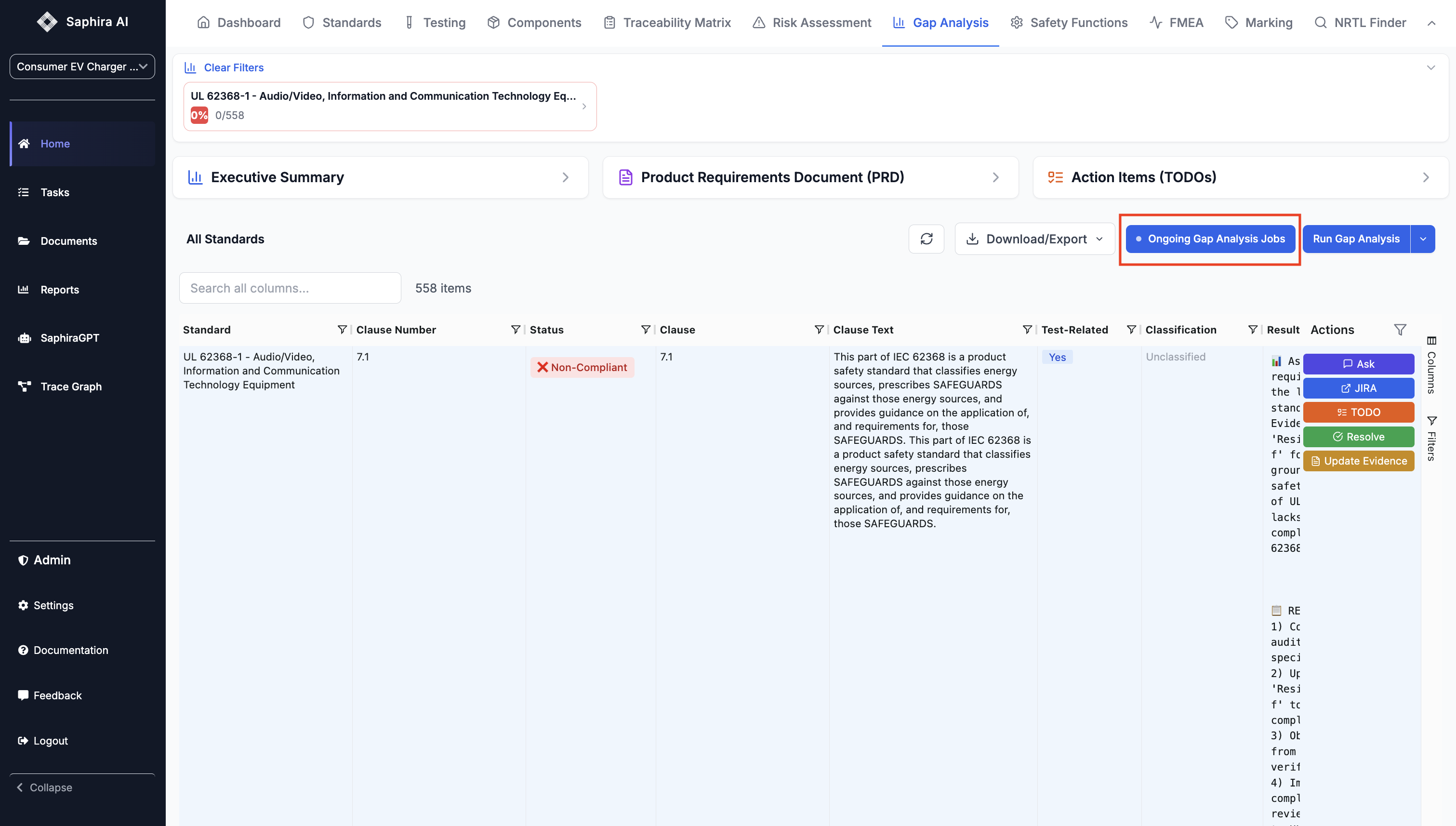Open the Consumer EV Charger project dropdown

[x=82, y=67]
